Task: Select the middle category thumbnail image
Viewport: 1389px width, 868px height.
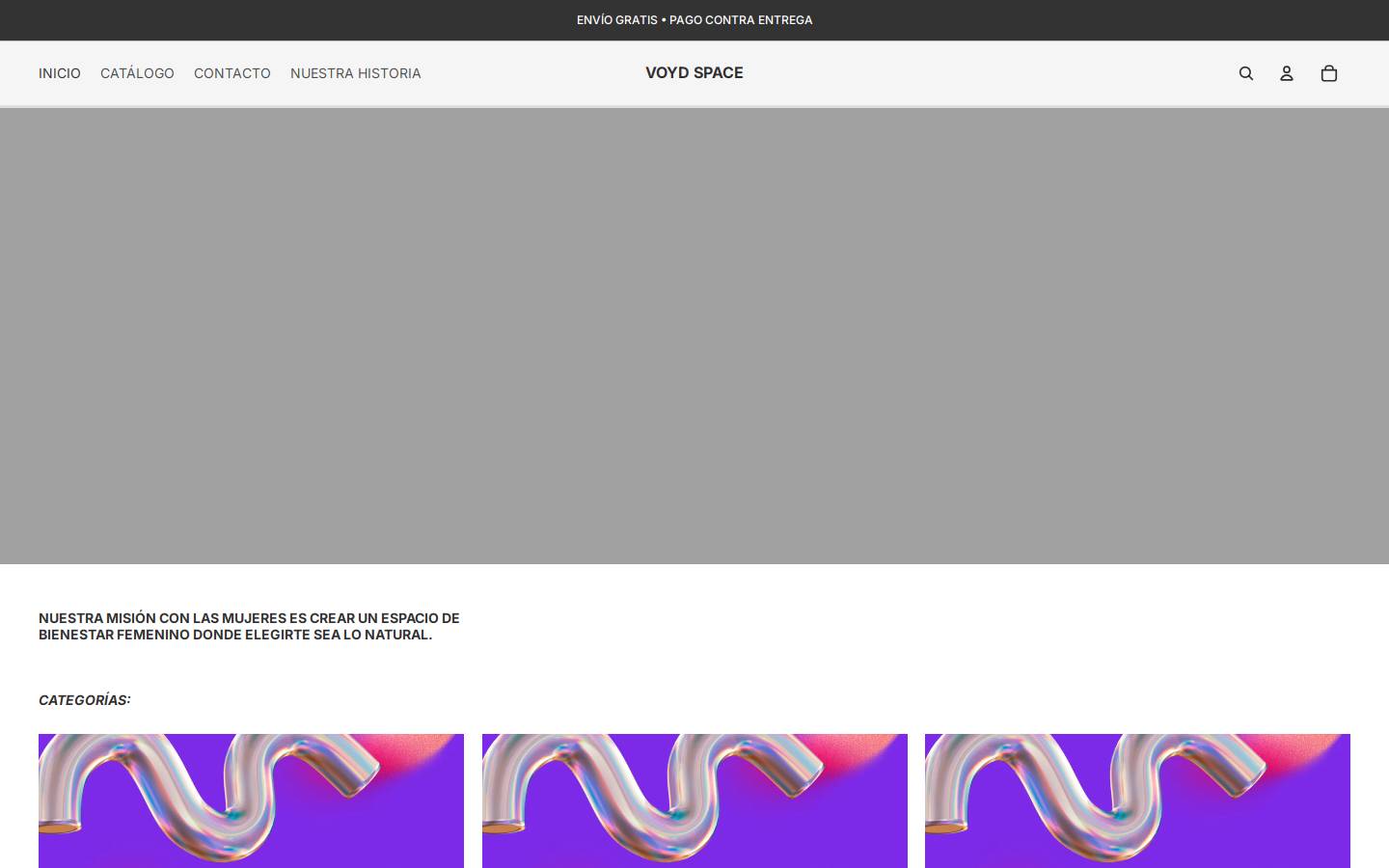Action: pos(694,800)
